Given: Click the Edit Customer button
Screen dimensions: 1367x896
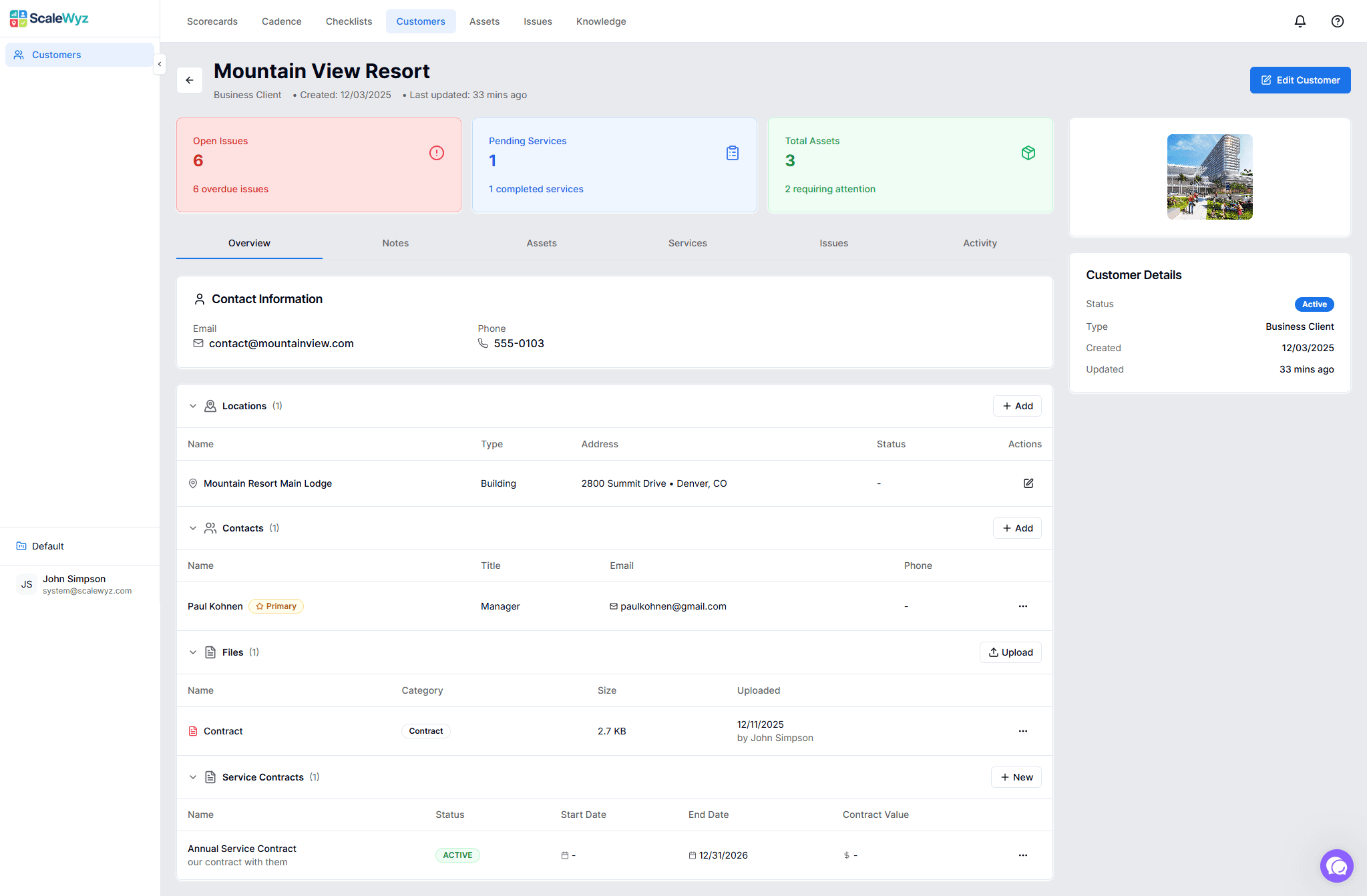Looking at the screenshot, I should tap(1300, 79).
